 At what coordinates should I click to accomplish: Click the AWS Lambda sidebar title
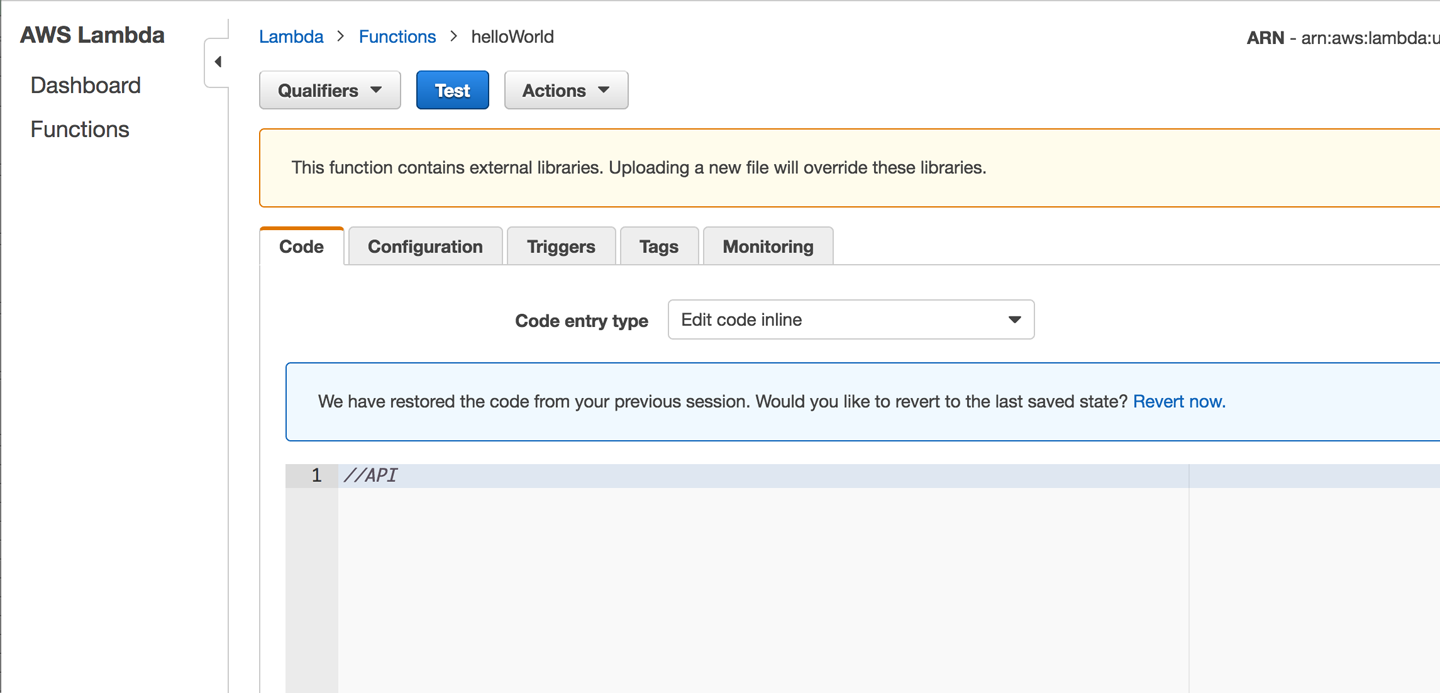92,35
